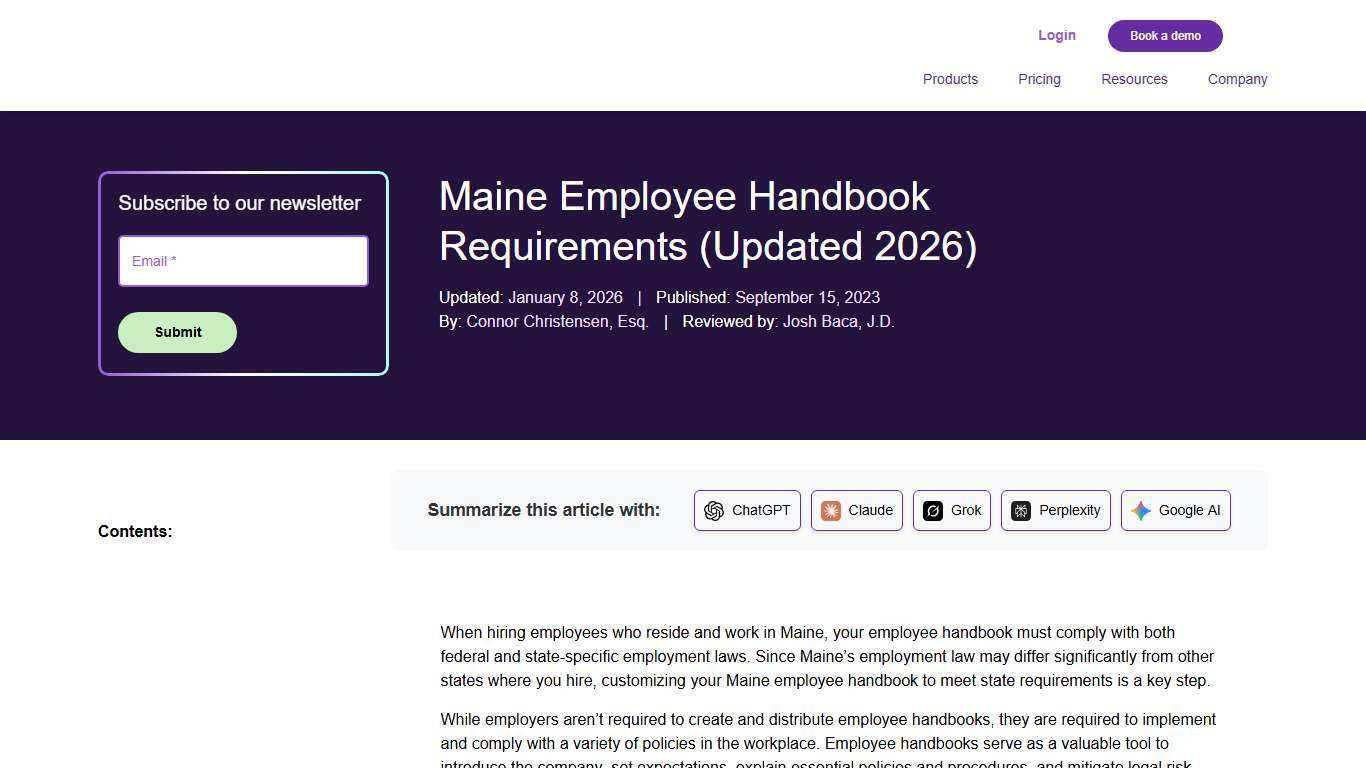Image resolution: width=1366 pixels, height=768 pixels.
Task: Open the January 8, 2026 updated date link
Action: pyautogui.click(x=566, y=297)
